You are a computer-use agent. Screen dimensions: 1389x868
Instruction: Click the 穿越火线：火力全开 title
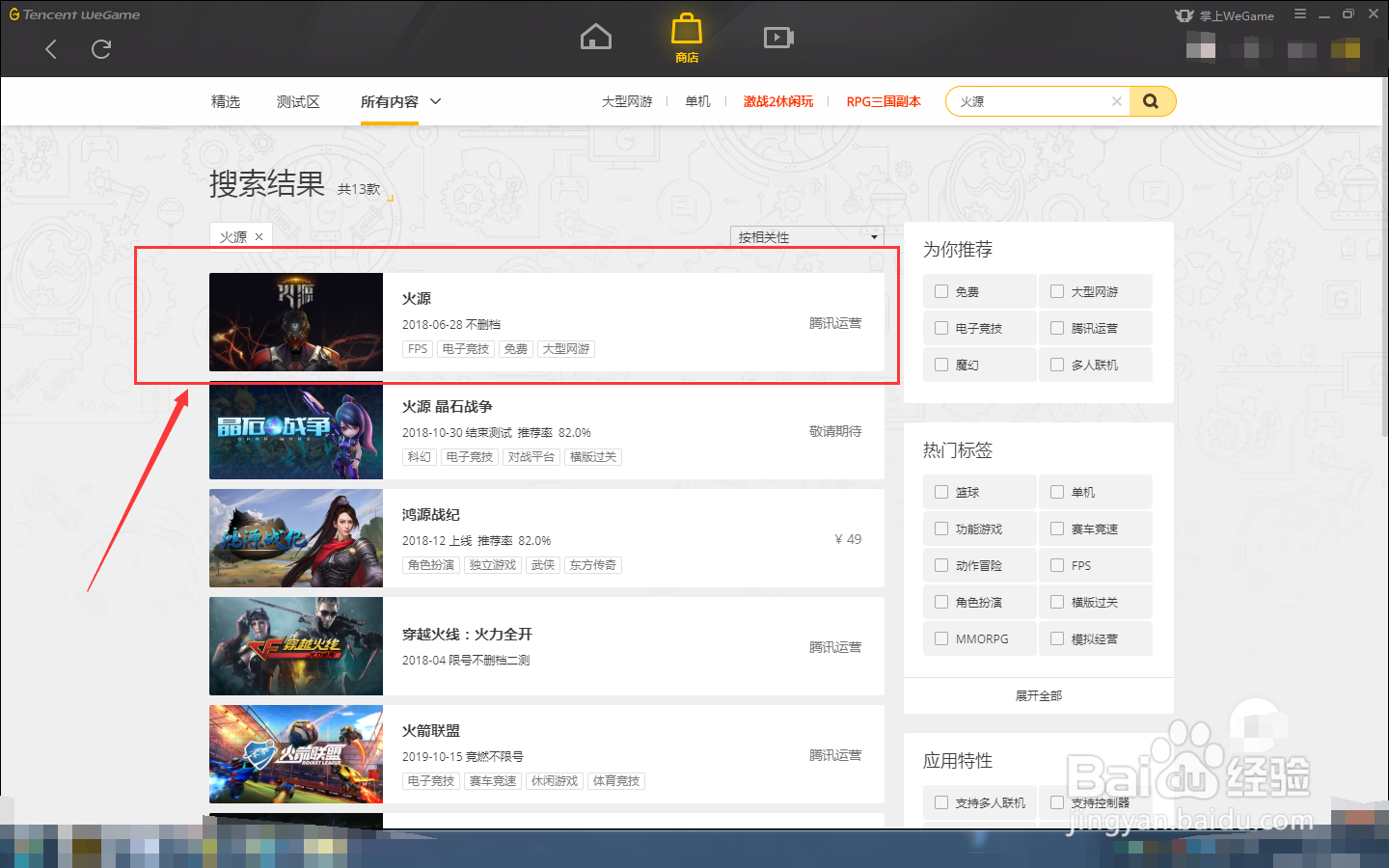pos(467,635)
